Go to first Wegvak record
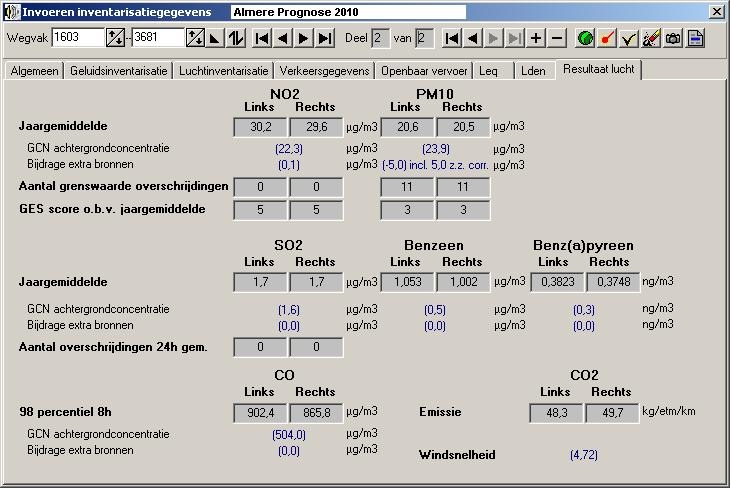The width and height of the screenshot is (730, 488). [x=262, y=38]
